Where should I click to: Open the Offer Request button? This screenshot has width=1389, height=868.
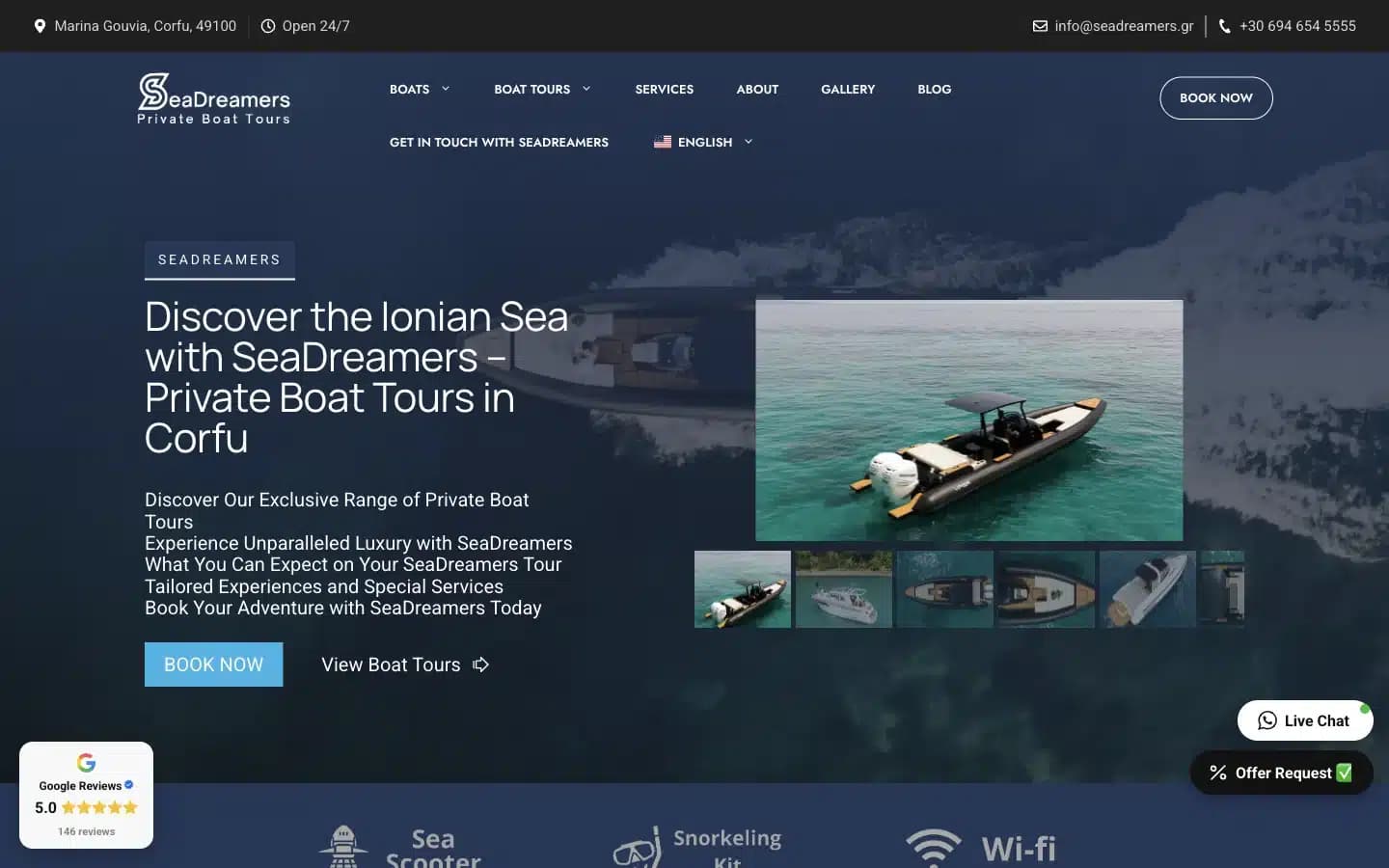click(1281, 773)
